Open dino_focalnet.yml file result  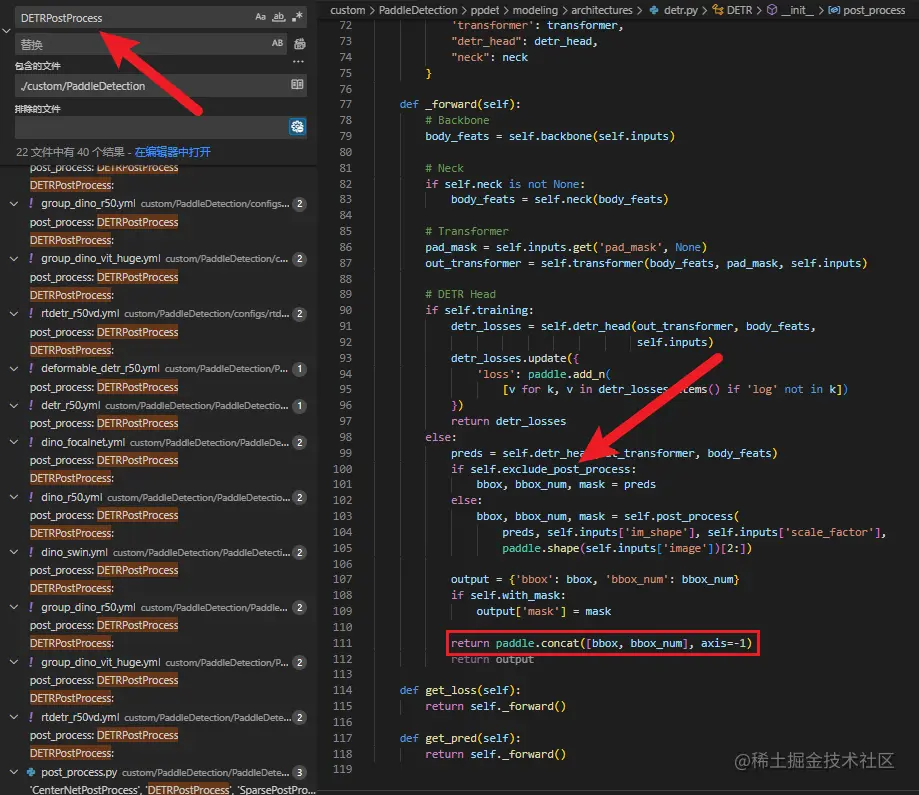[x=83, y=442]
